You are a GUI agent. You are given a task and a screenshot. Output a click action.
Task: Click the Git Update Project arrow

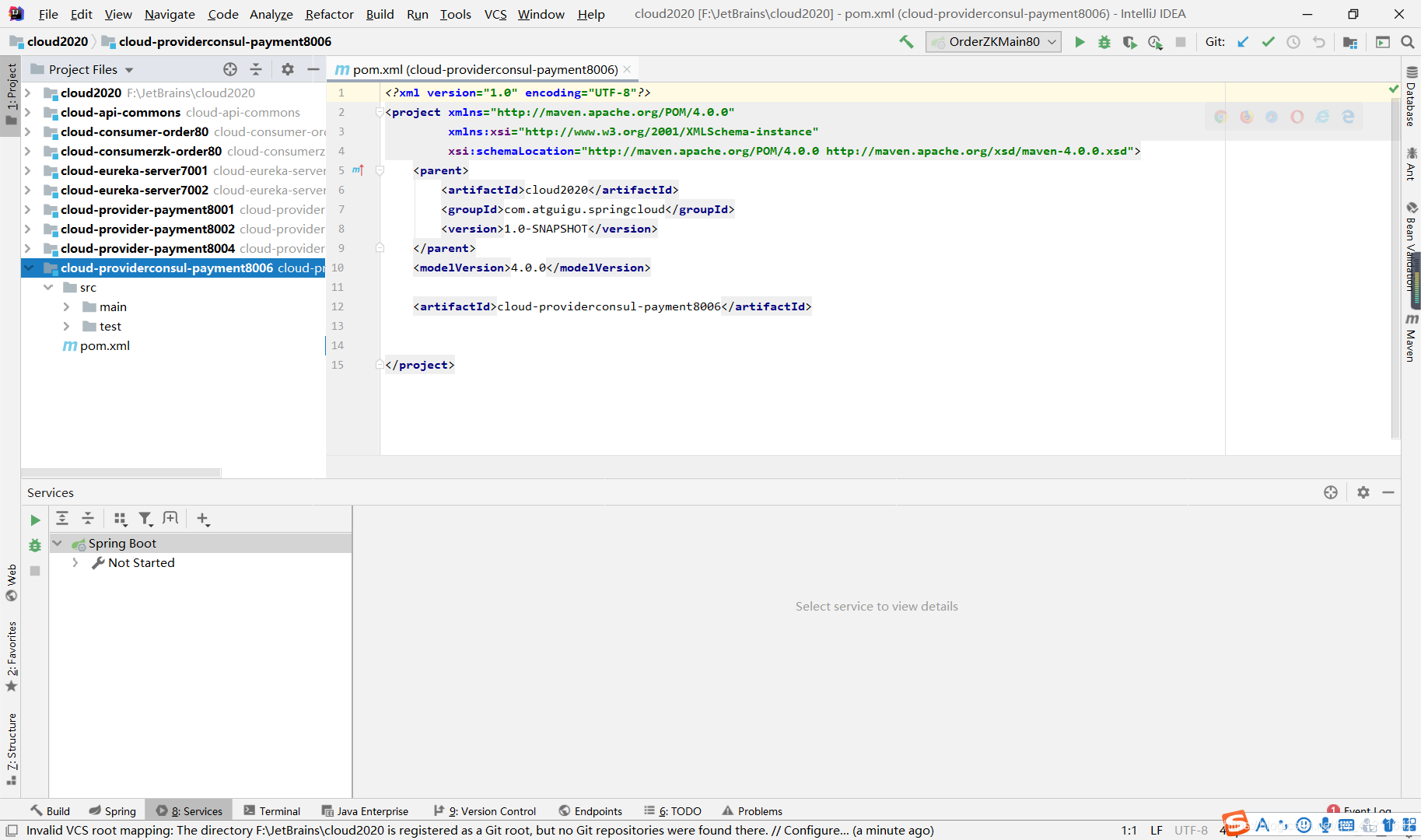coord(1243,42)
